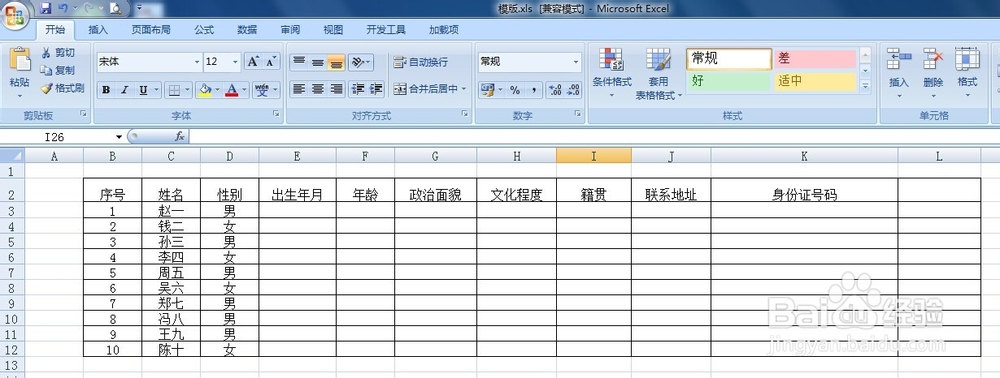Open the merge options dropdown arrow

(464, 89)
